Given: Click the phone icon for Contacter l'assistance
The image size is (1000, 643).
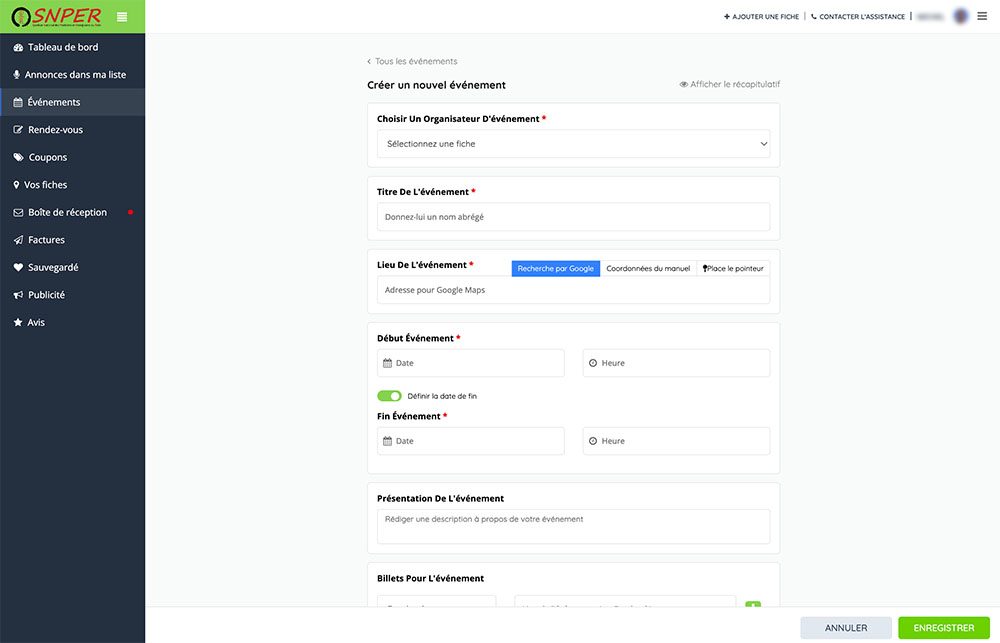Looking at the screenshot, I should (813, 17).
